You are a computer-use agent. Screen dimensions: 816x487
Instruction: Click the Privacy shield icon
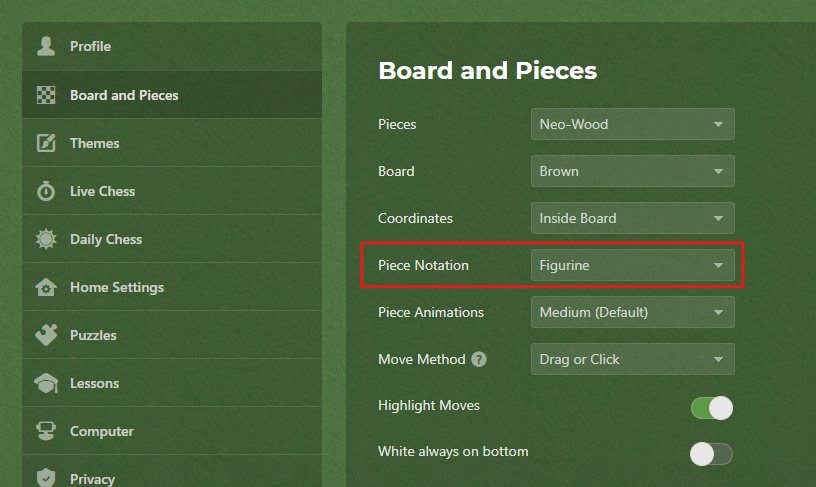(x=46, y=478)
